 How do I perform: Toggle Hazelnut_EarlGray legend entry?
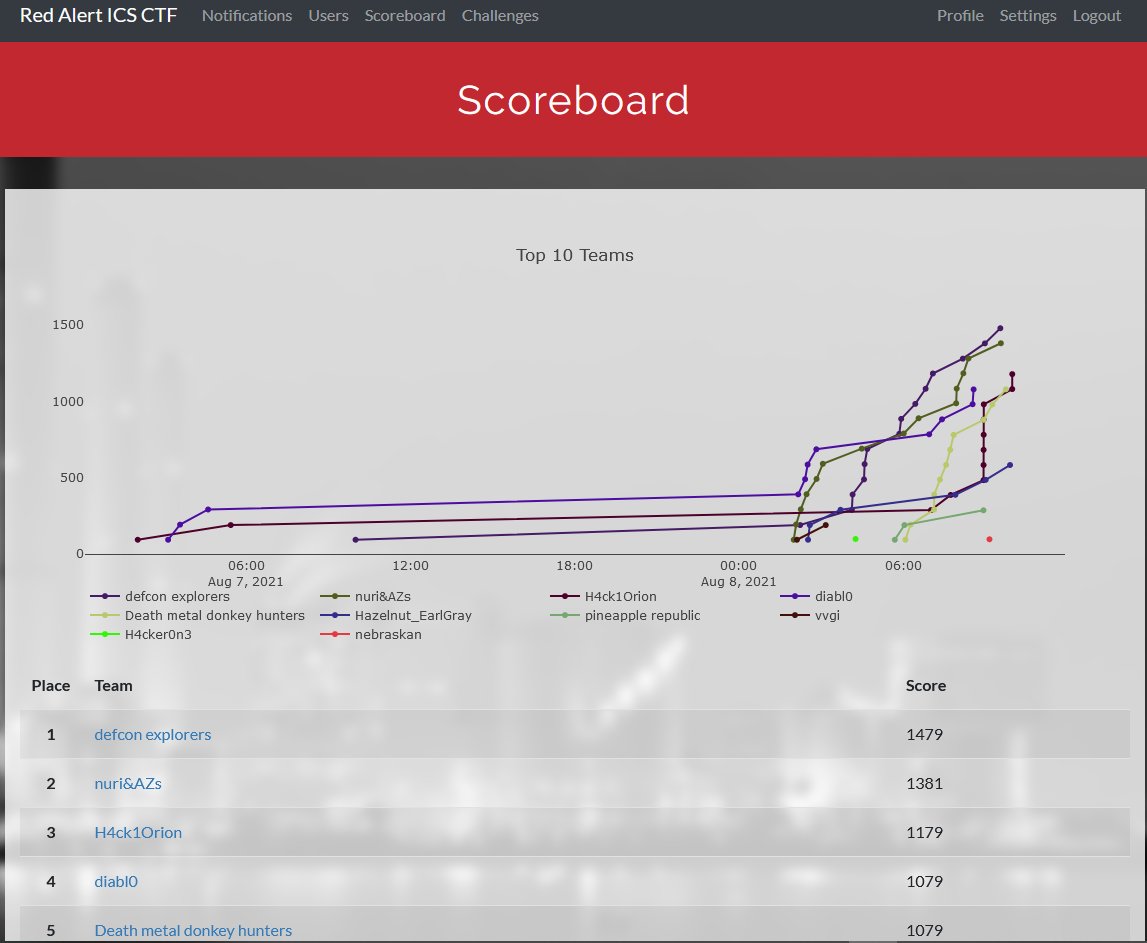point(396,615)
